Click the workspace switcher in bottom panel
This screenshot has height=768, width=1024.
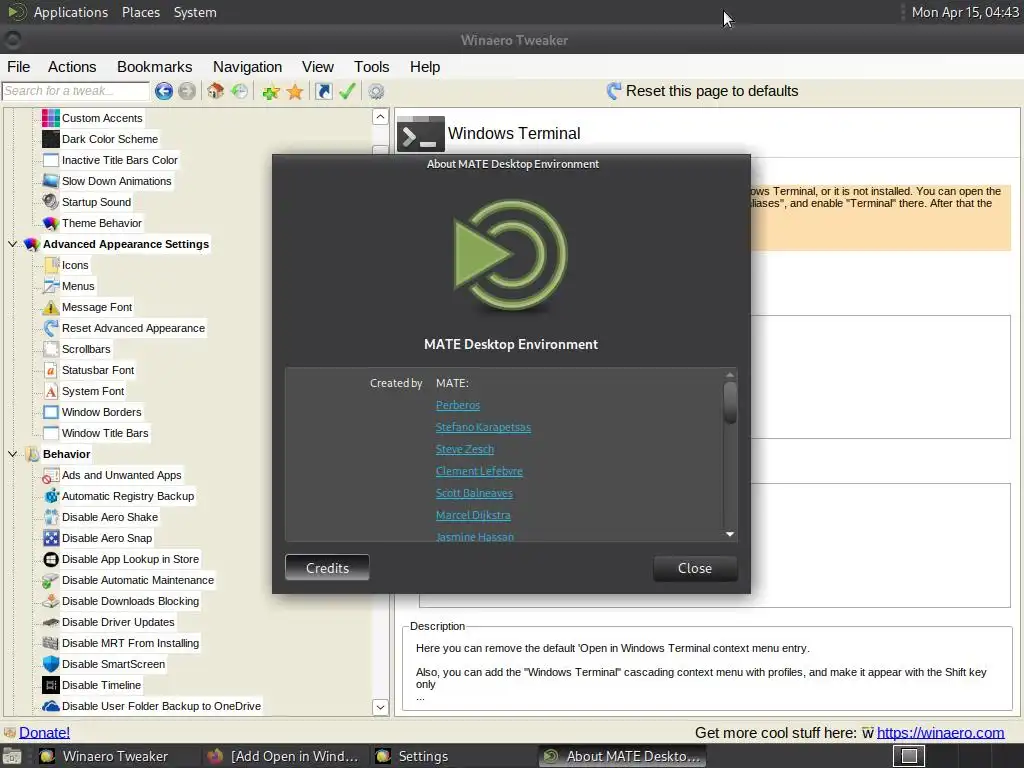908,756
